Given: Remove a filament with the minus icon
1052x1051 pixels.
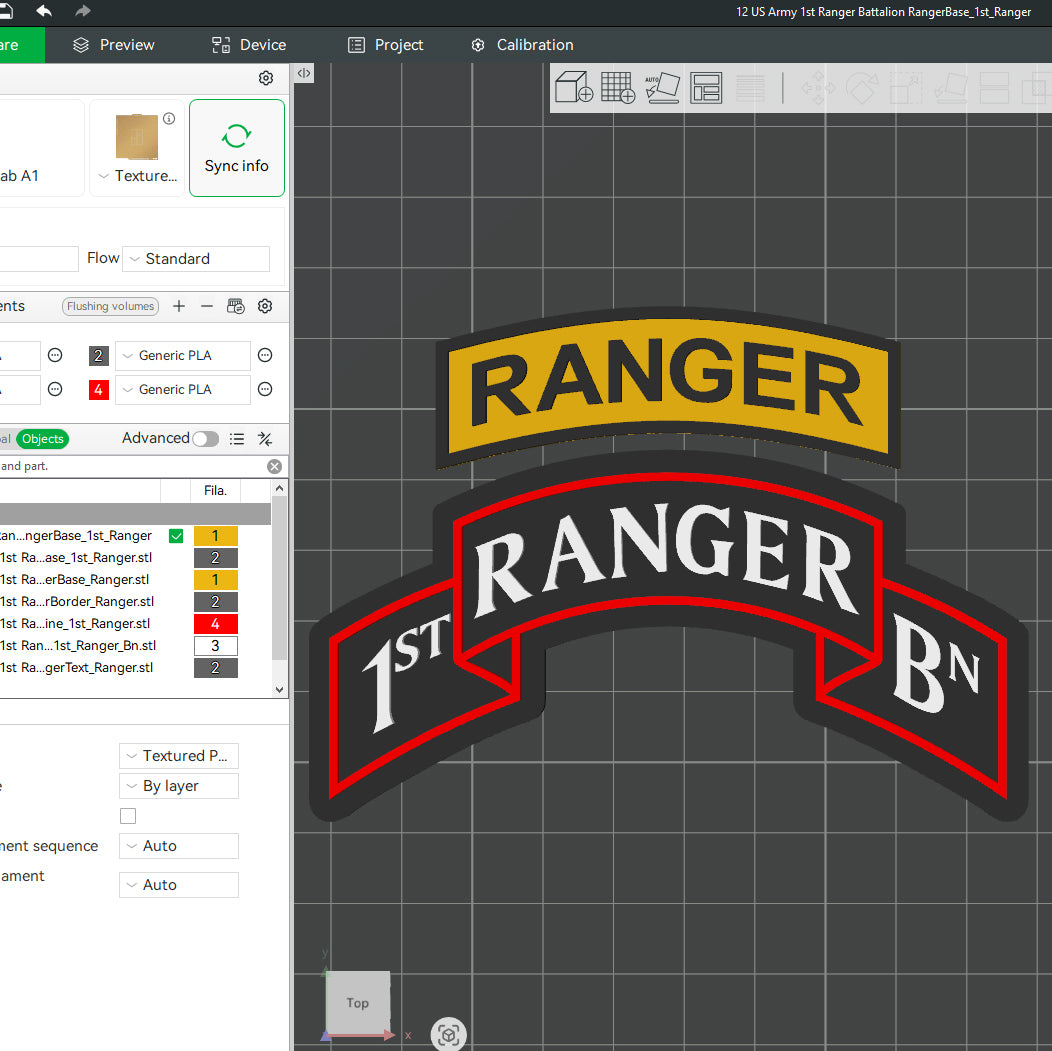Looking at the screenshot, I should click(x=206, y=306).
